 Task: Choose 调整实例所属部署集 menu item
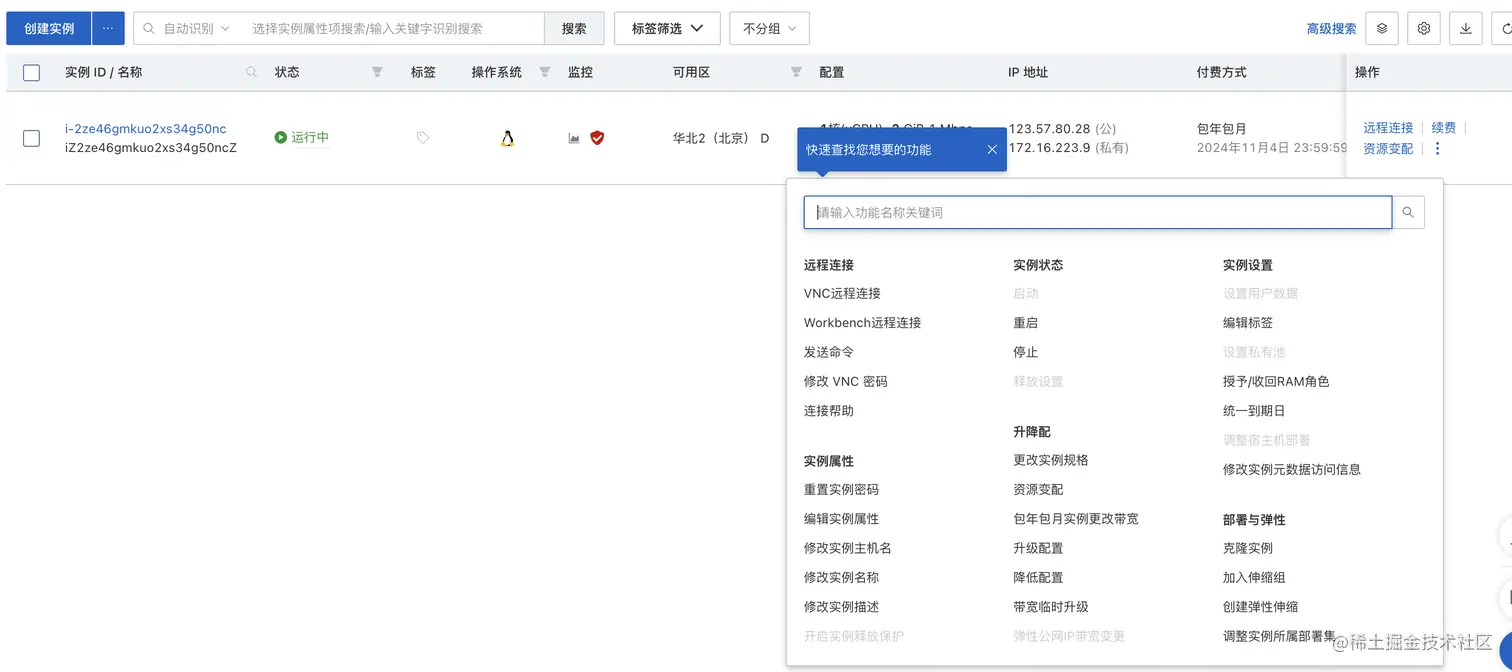pyautogui.click(x=1279, y=636)
